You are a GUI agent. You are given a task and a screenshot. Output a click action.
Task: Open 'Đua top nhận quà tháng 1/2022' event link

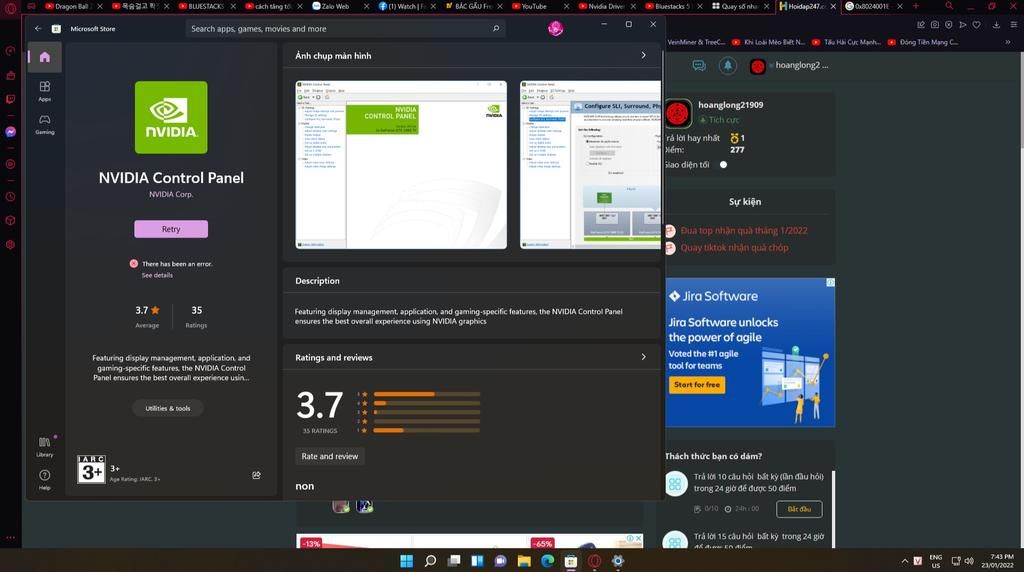(744, 230)
